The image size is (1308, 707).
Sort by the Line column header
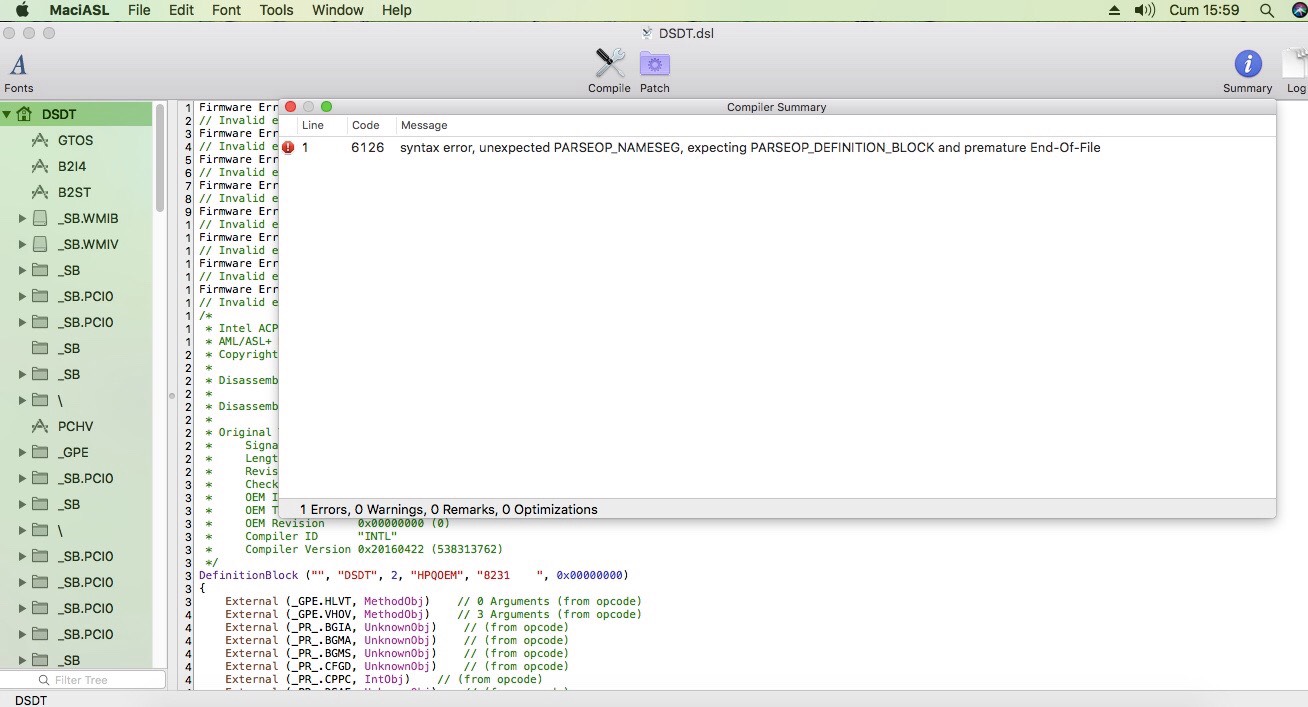coord(313,125)
